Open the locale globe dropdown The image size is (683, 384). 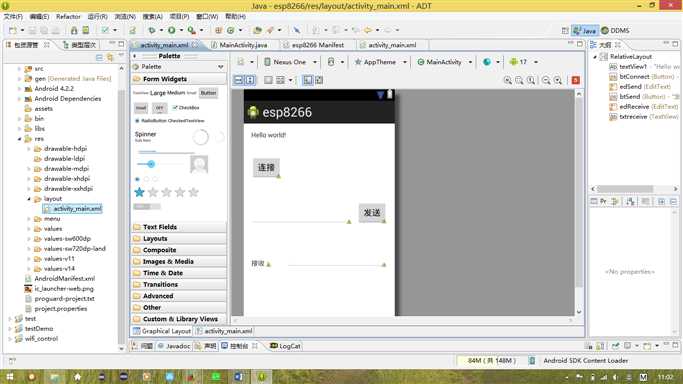coord(491,62)
